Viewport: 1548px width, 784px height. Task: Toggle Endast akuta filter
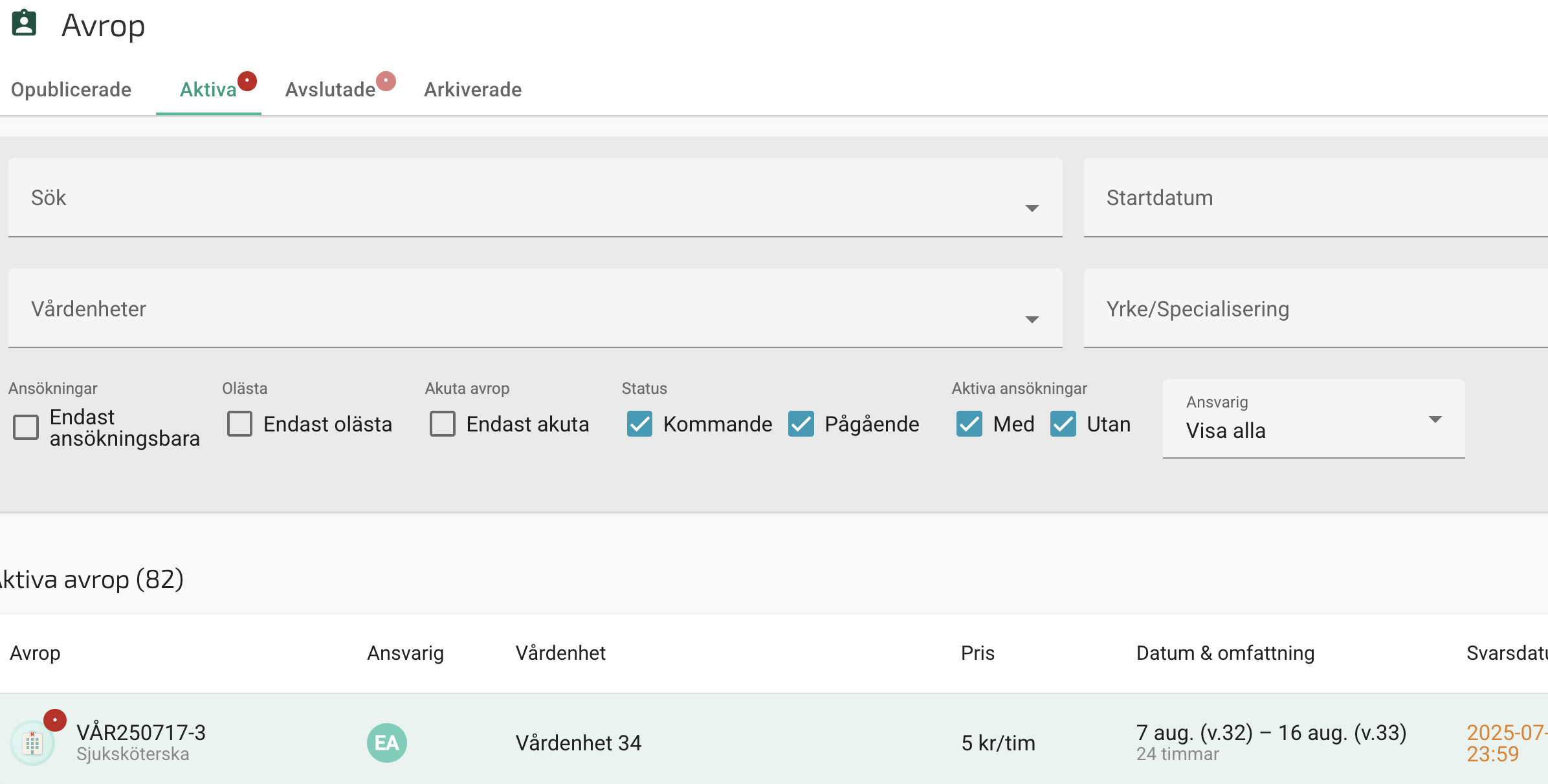443,424
